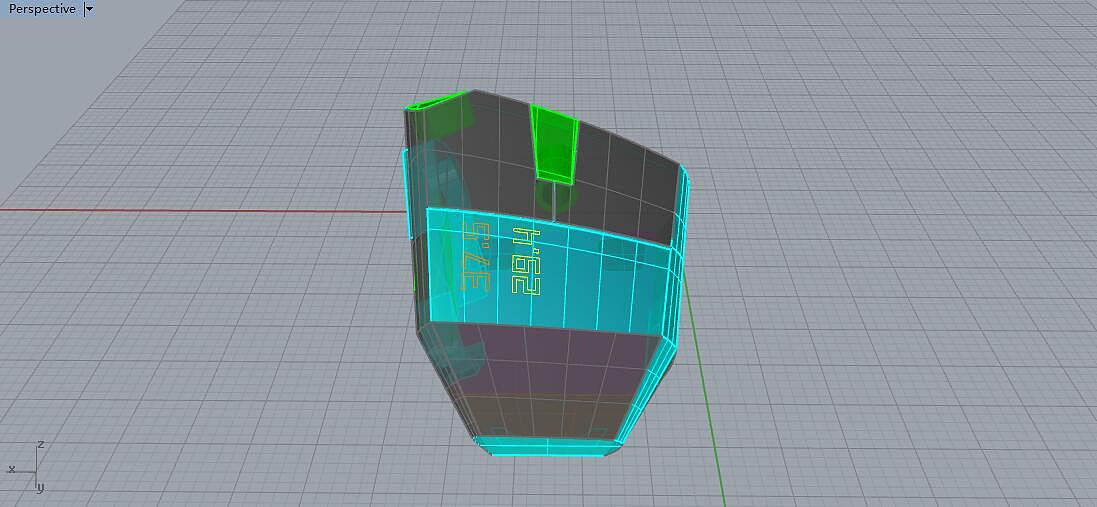
Task: Select the yellow '62.4' text curves
Action: pos(526,261)
